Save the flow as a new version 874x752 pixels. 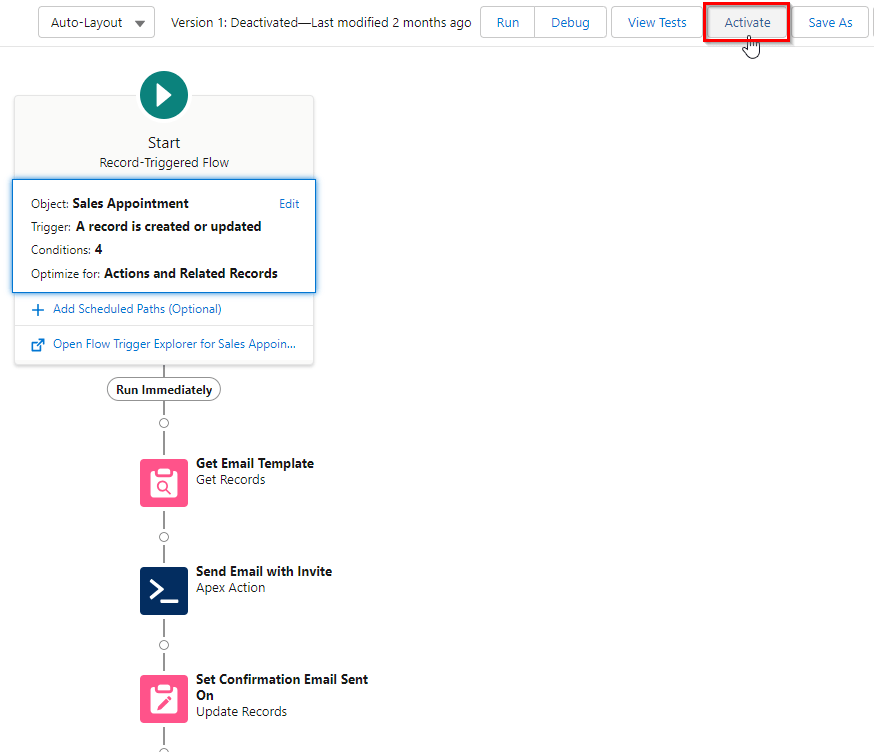coord(831,21)
